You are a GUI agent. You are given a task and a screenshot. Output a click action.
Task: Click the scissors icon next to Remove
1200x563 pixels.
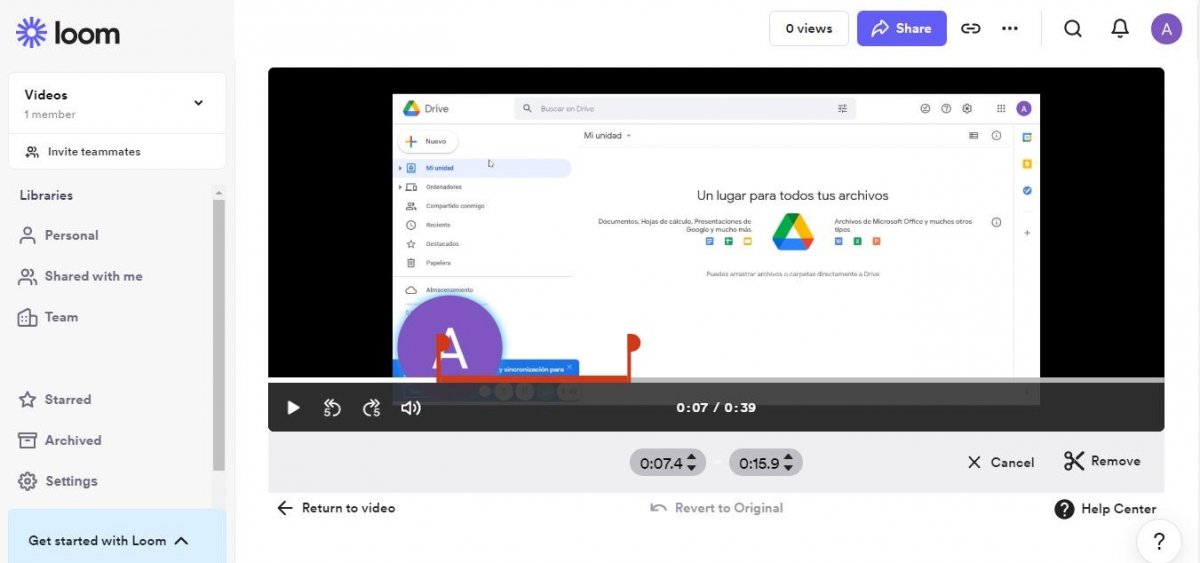click(1074, 461)
